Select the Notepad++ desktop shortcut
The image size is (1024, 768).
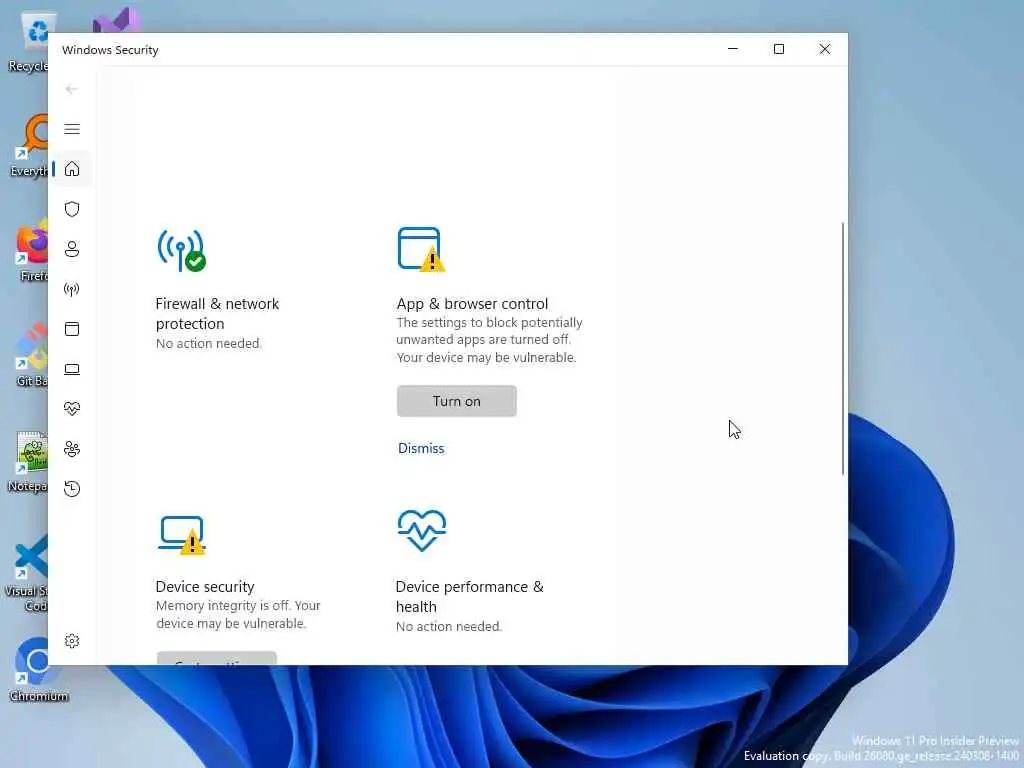[27, 462]
